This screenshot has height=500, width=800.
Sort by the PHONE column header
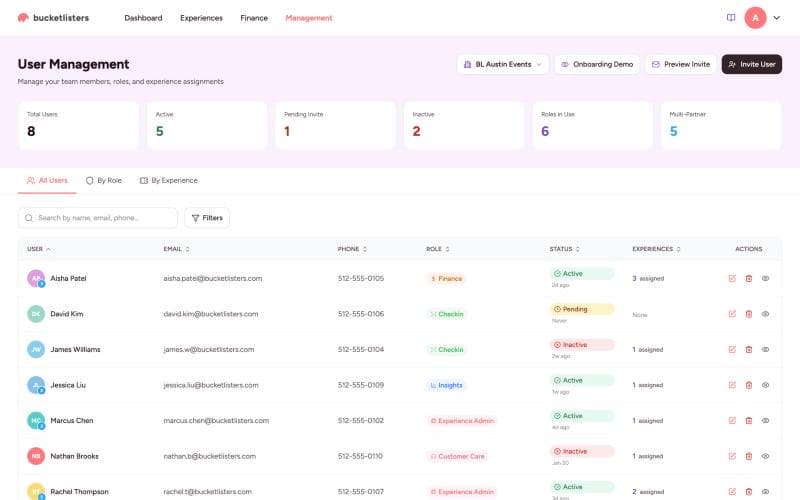(x=352, y=249)
